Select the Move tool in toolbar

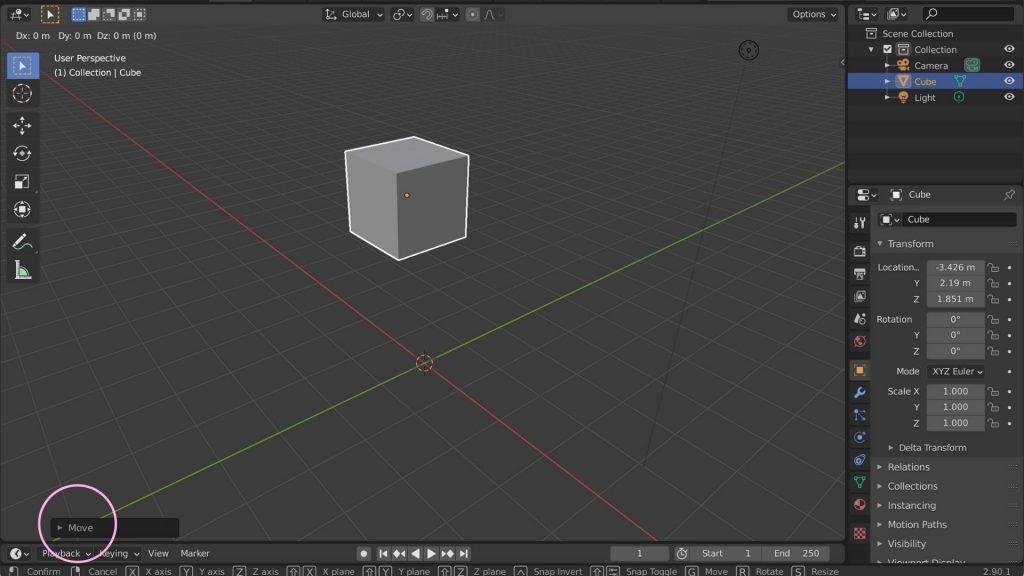(22, 125)
